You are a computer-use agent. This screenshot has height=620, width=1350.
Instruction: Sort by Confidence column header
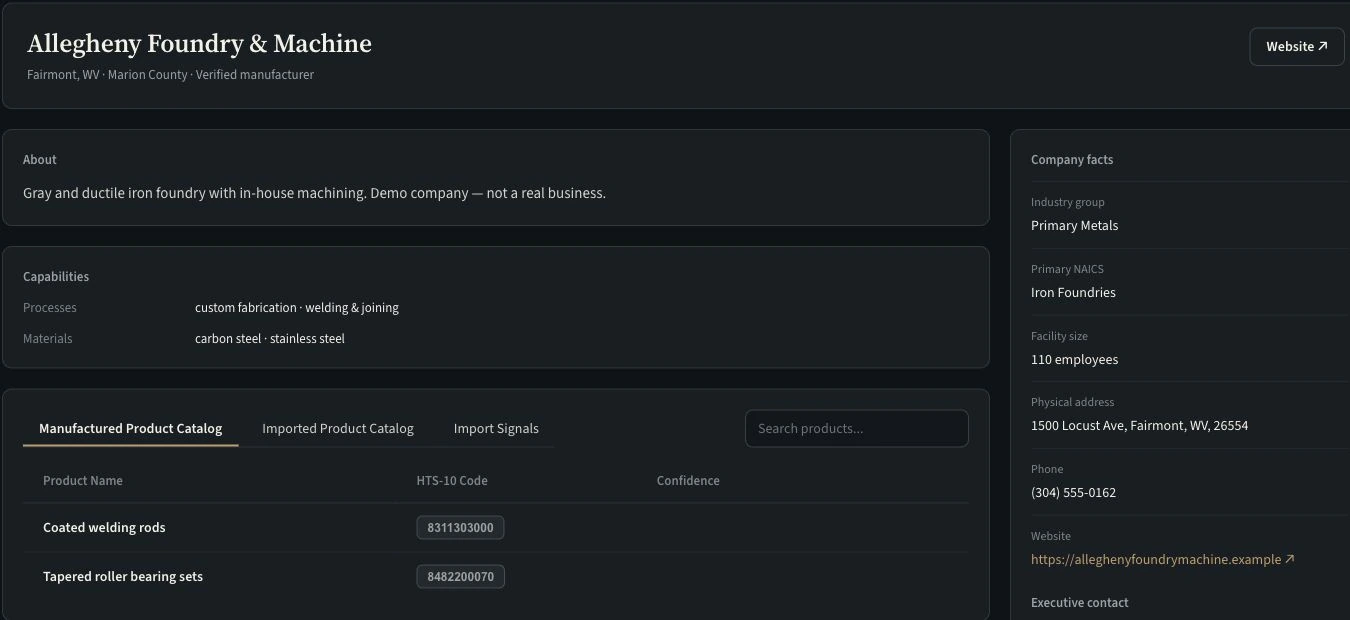click(x=688, y=480)
